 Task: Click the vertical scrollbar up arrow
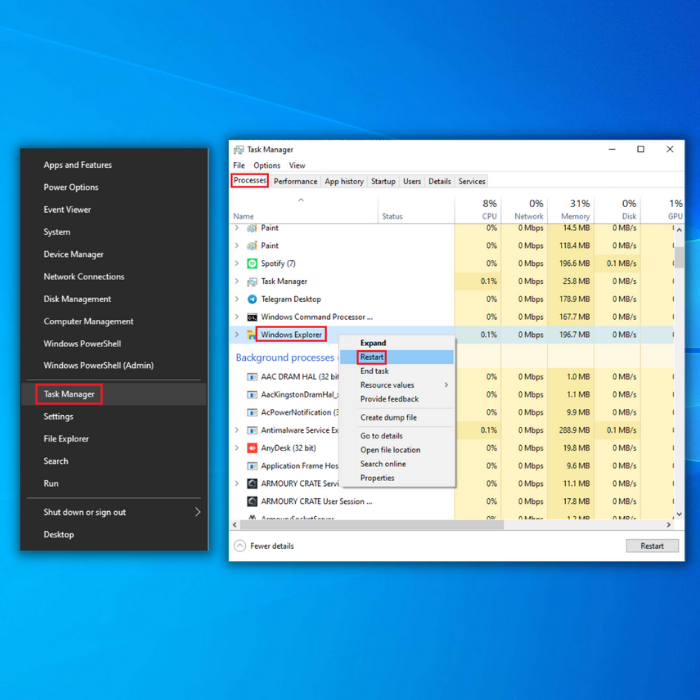click(679, 230)
